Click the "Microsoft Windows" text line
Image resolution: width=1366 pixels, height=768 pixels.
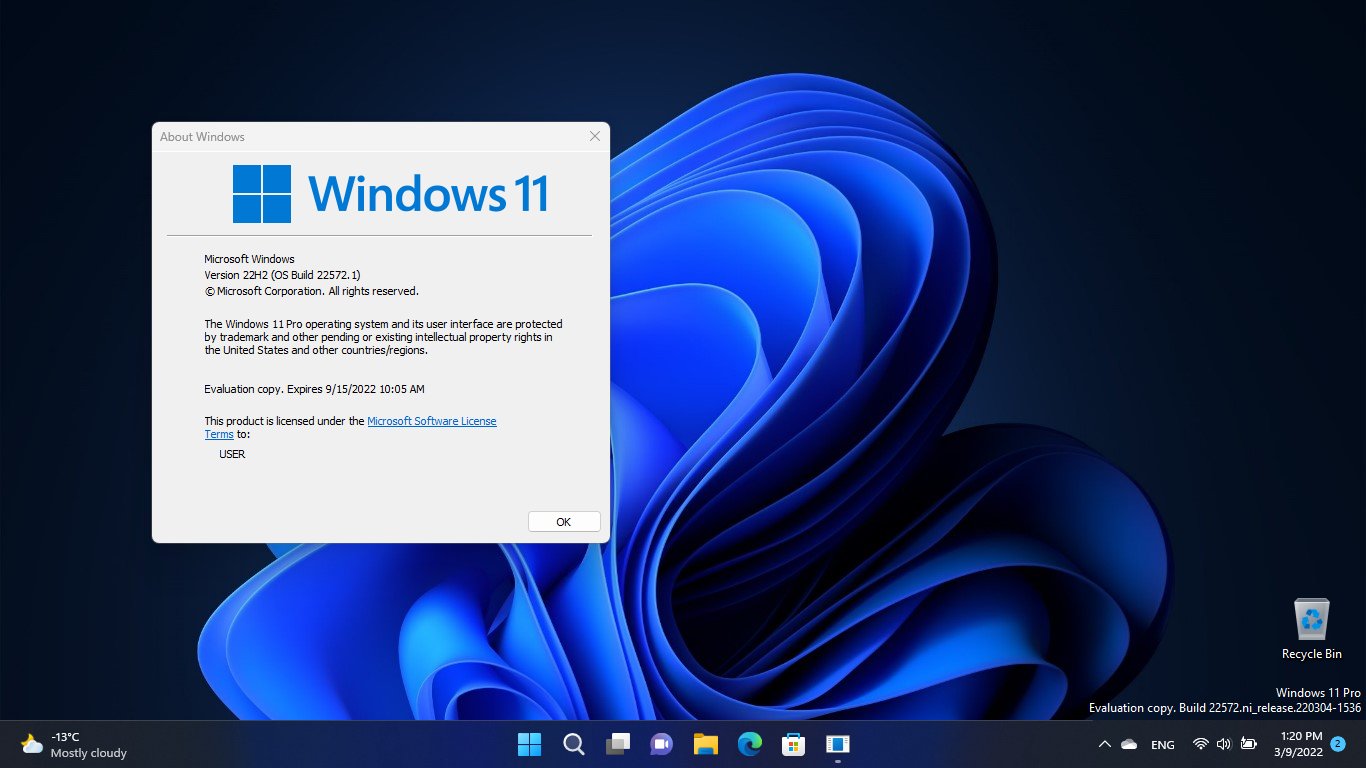pos(249,259)
